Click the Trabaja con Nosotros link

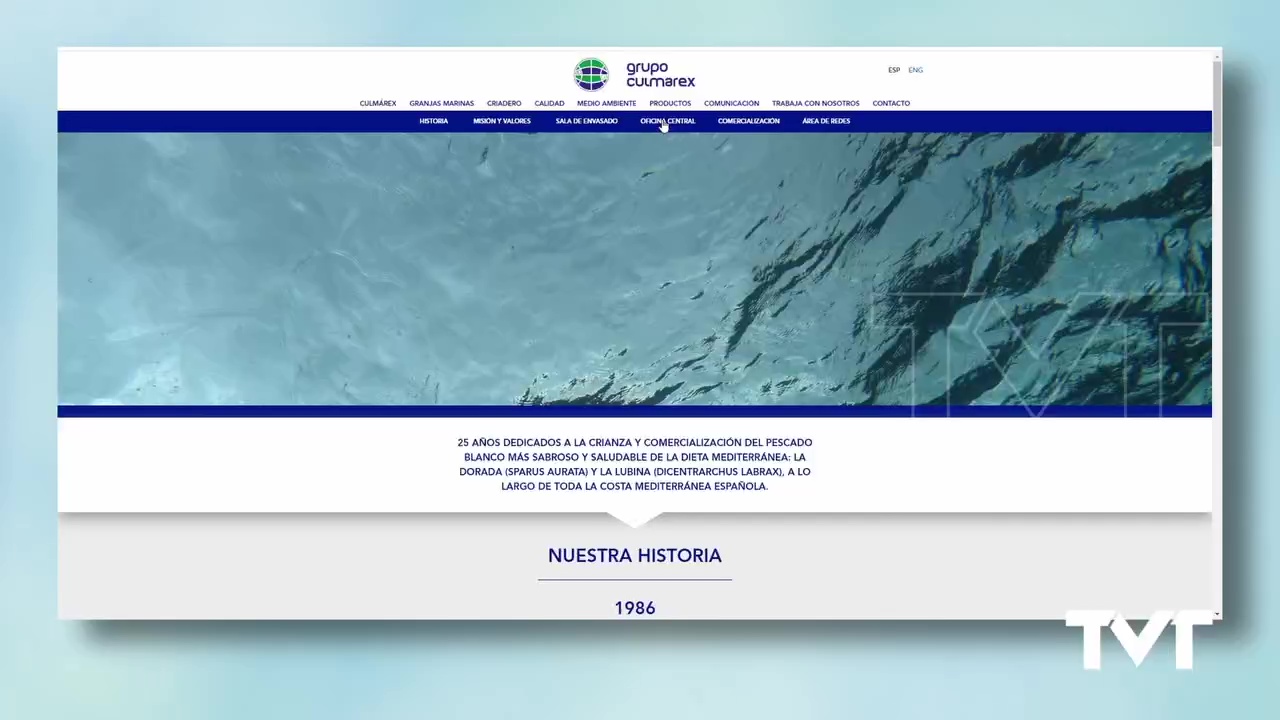815,103
